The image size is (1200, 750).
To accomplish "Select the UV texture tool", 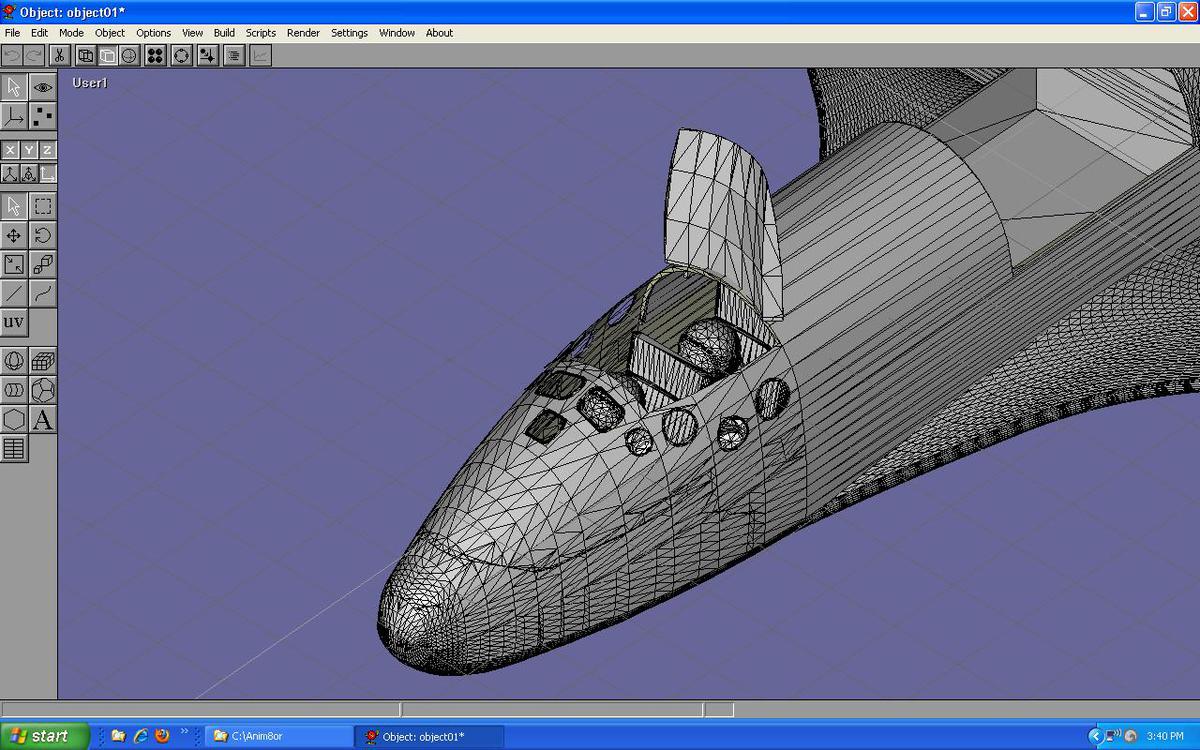I will coord(14,322).
